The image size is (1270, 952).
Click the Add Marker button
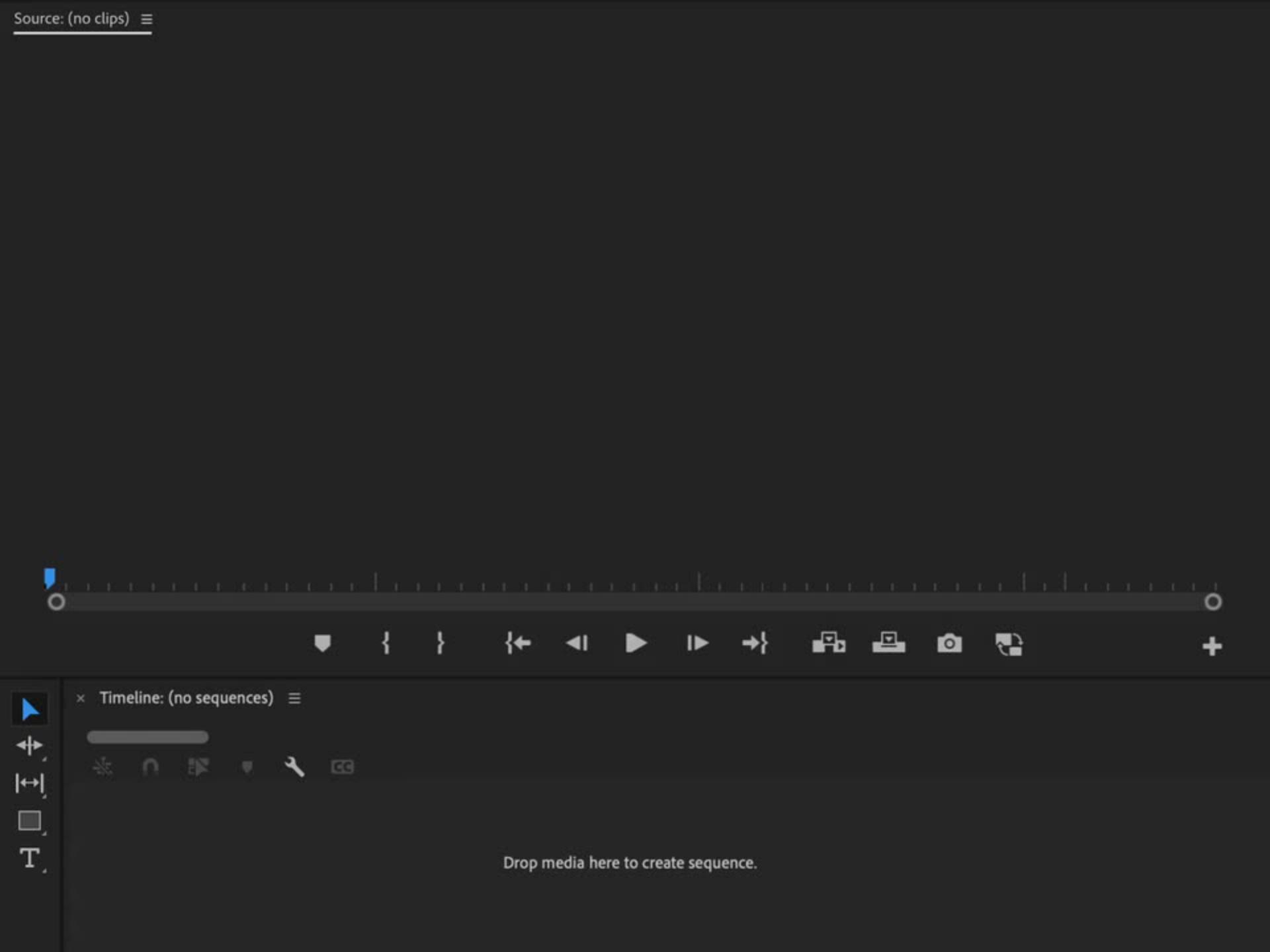322,643
